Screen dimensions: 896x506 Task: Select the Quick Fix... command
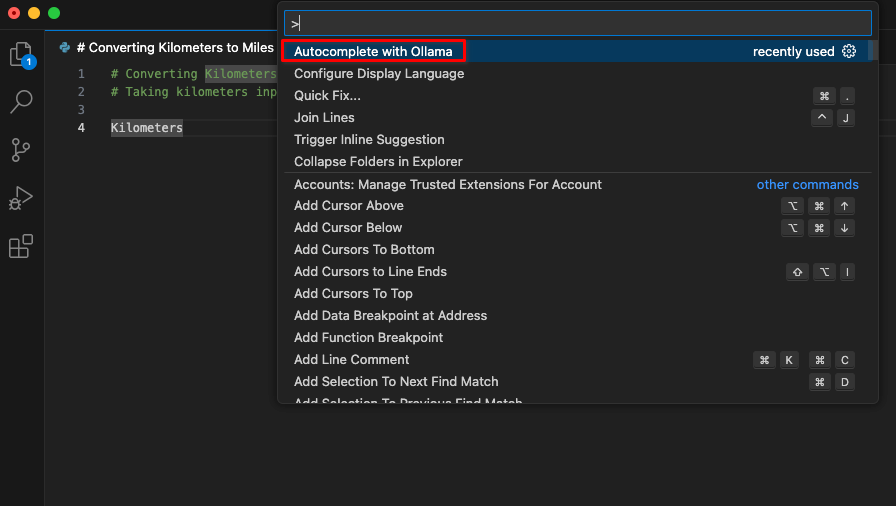pyautogui.click(x=578, y=95)
